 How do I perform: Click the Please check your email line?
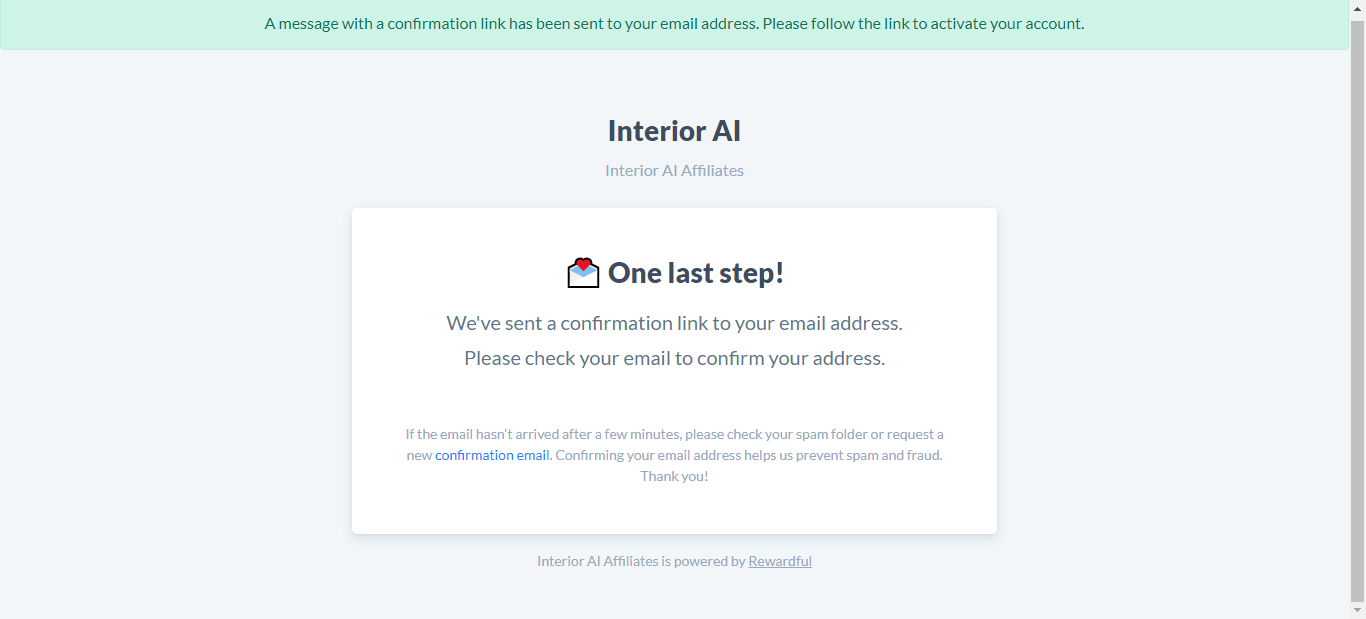(x=674, y=358)
